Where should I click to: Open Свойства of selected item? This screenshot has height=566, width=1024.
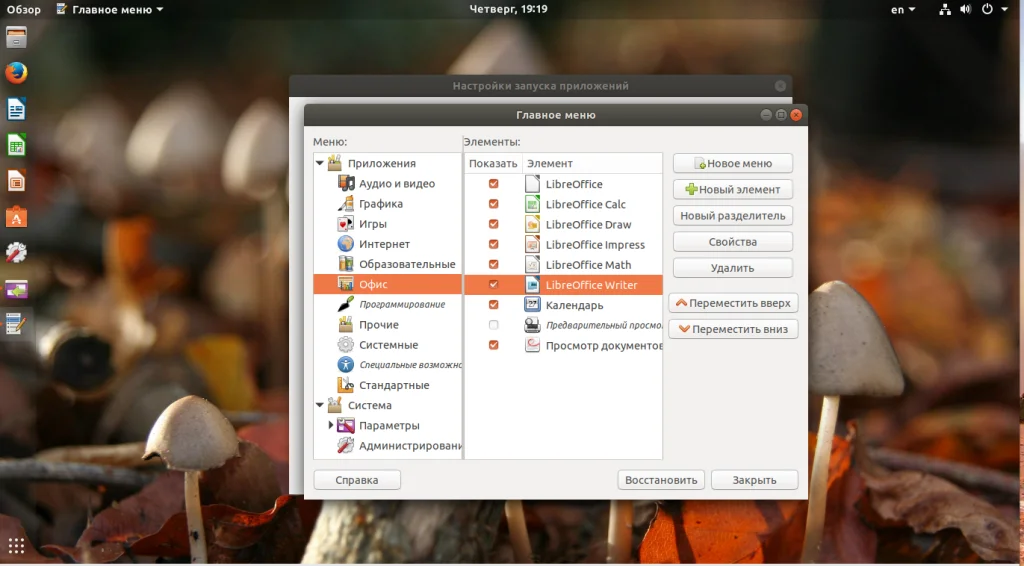(733, 242)
